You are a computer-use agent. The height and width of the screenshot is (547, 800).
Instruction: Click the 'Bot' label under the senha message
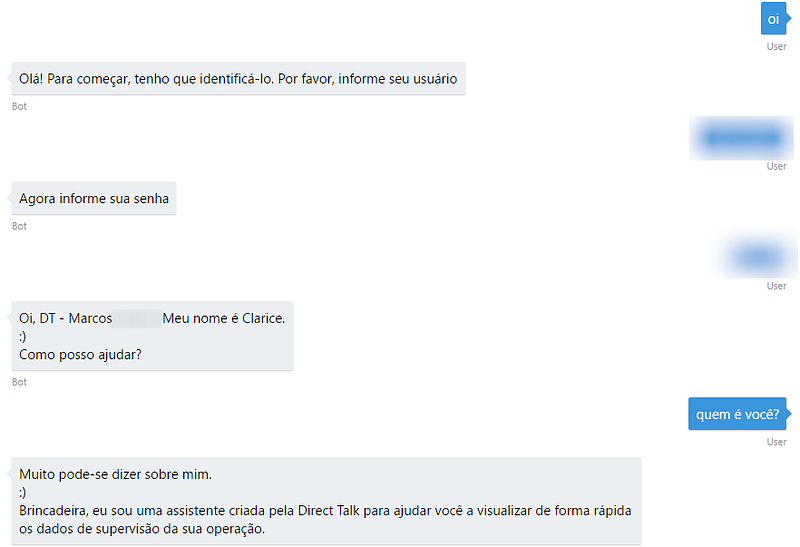pos(19,226)
